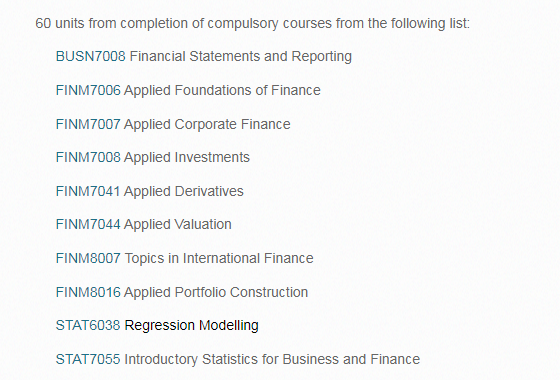Click Introductory Statistics for Business and Finance
The height and width of the screenshot is (380, 560).
272,359
